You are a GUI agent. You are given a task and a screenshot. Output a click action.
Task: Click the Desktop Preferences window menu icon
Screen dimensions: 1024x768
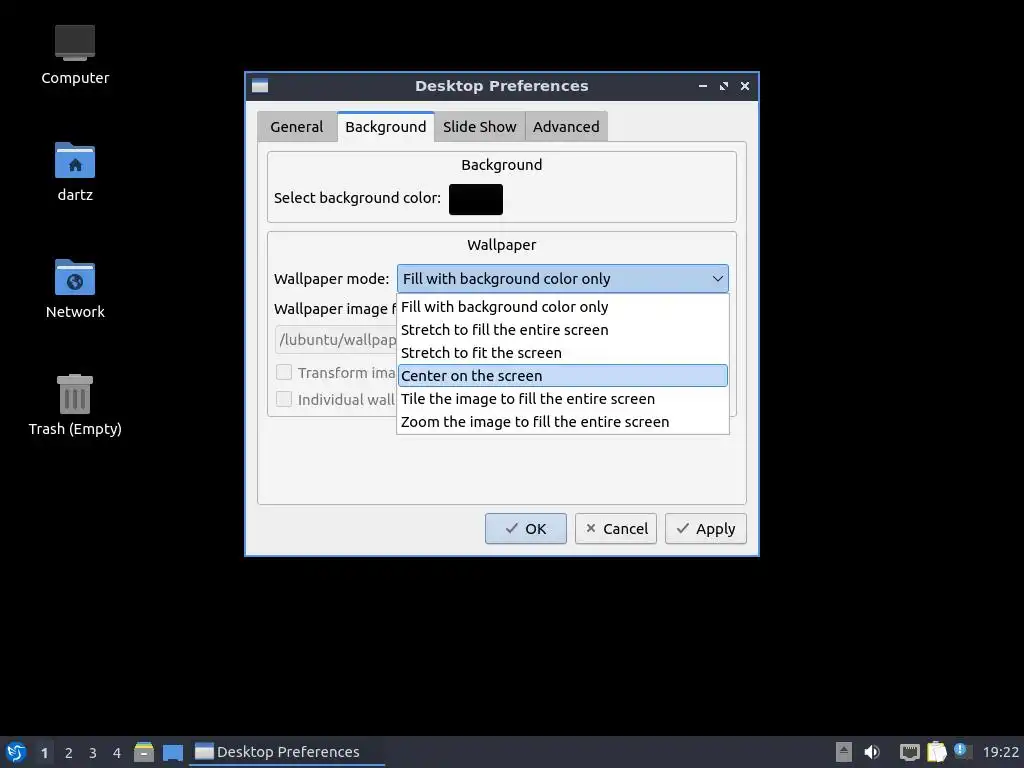pyautogui.click(x=260, y=86)
